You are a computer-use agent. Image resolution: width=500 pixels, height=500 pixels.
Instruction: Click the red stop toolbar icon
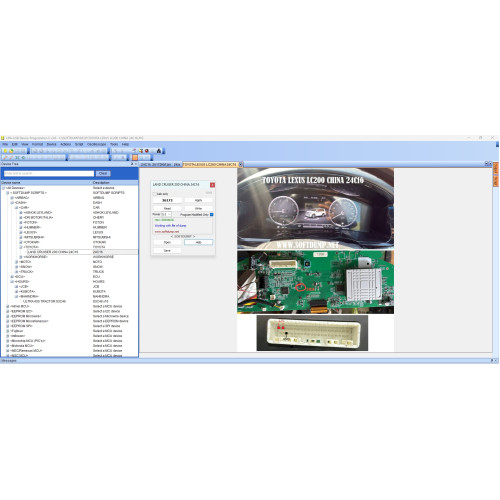[146, 151]
